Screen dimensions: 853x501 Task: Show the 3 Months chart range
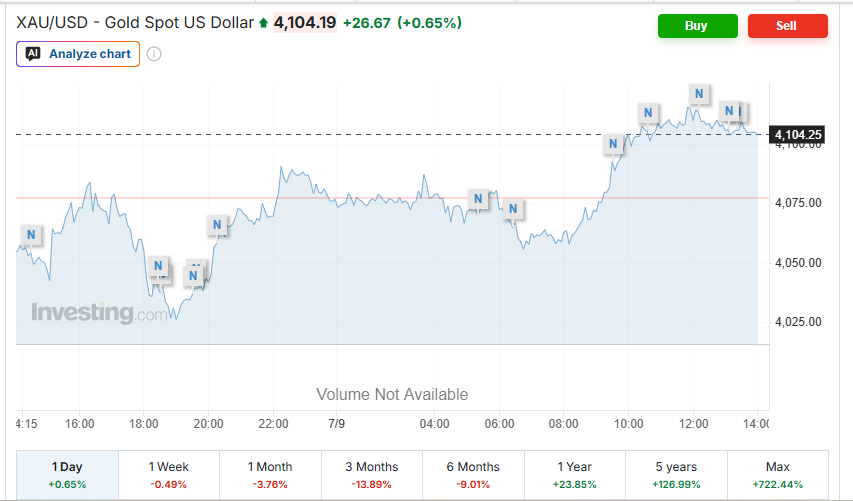pos(372,474)
